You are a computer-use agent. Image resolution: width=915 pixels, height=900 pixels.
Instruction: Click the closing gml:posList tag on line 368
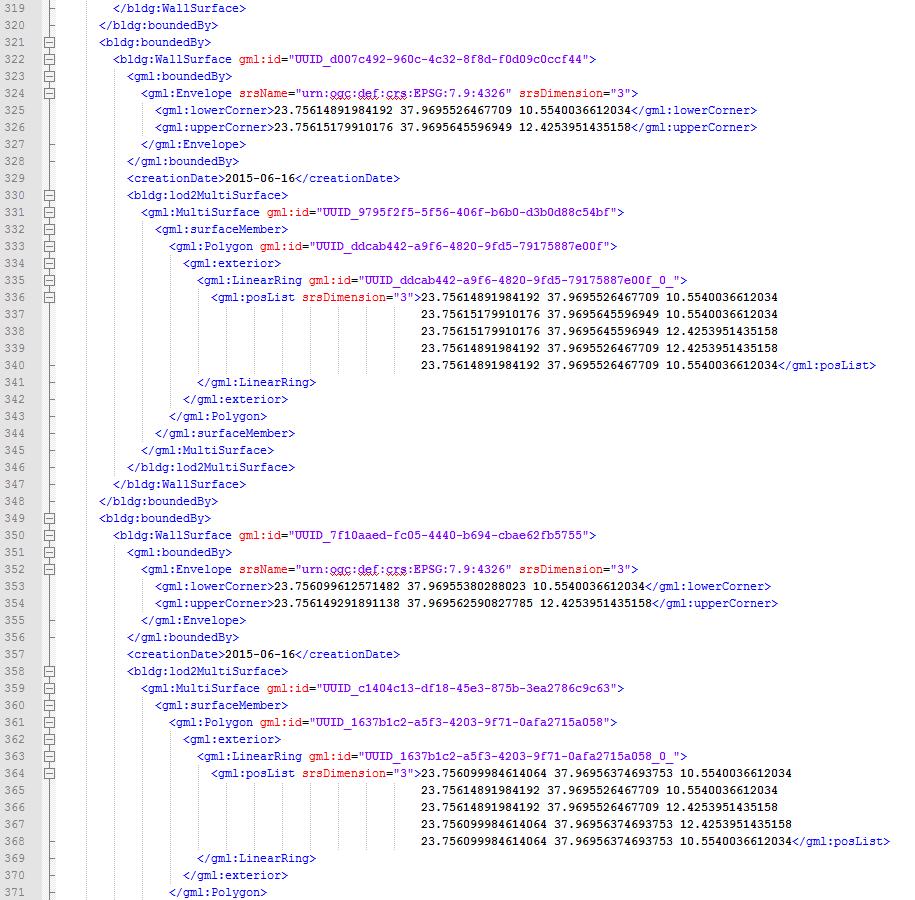coord(841,841)
